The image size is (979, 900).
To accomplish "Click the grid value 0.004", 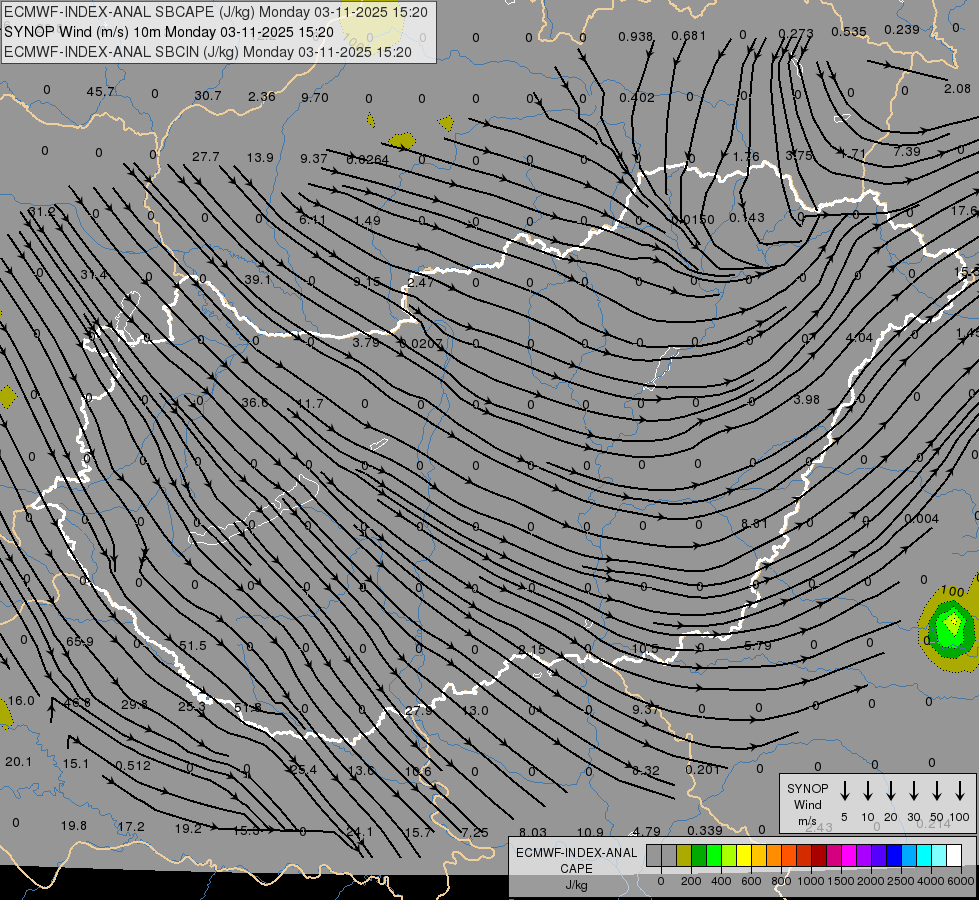I will pos(921,518).
